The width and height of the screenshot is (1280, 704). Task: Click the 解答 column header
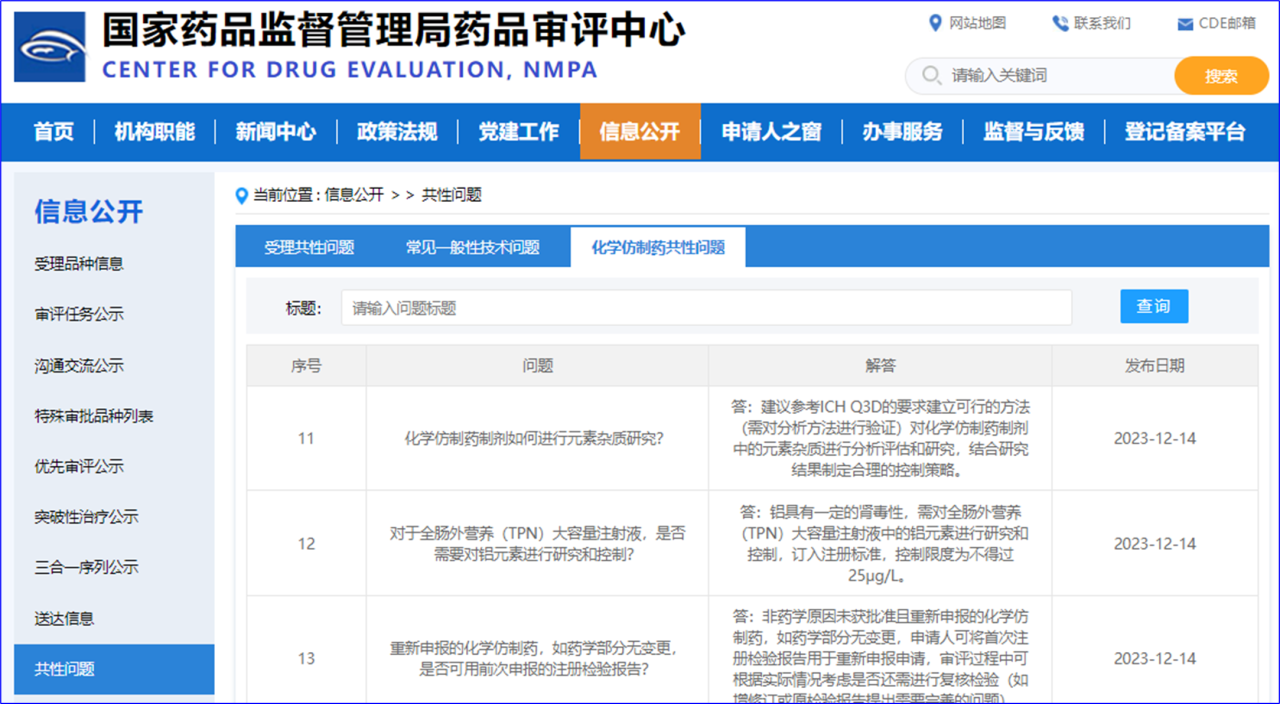pos(880,366)
